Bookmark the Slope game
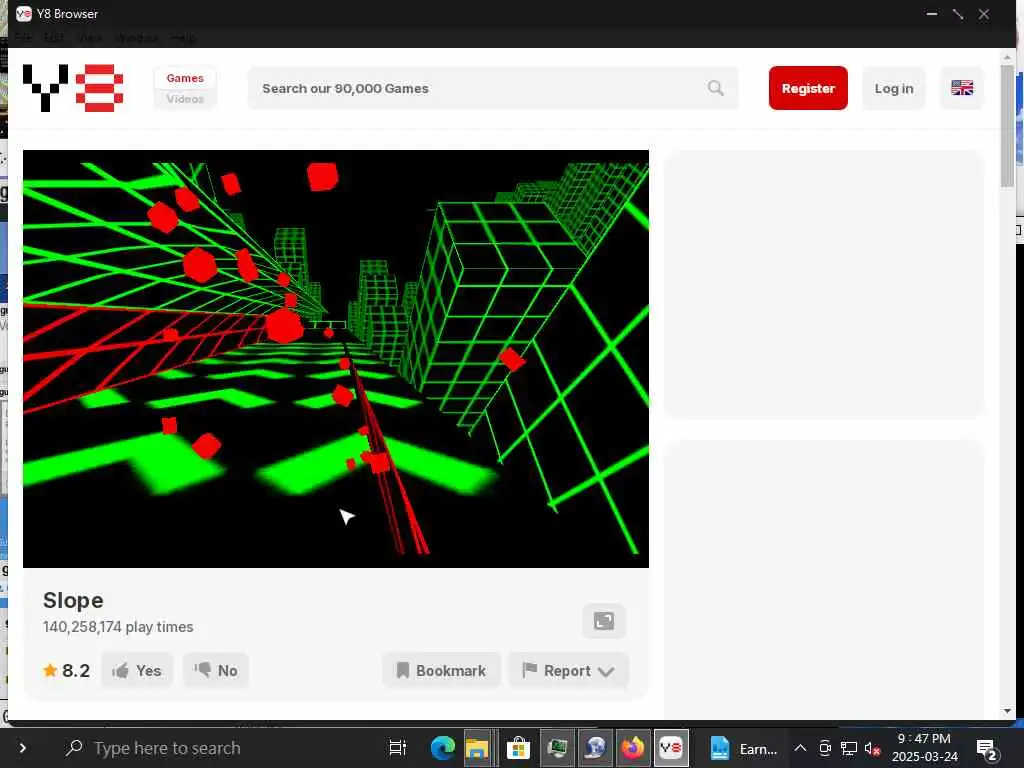1024x768 pixels. (441, 670)
